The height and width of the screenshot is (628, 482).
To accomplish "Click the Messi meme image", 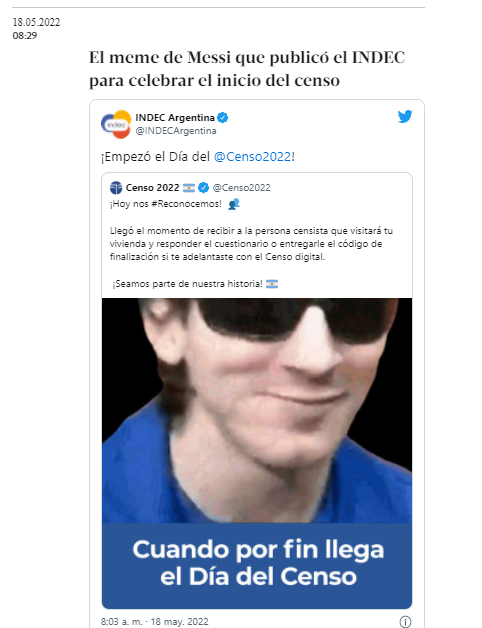I will (257, 411).
